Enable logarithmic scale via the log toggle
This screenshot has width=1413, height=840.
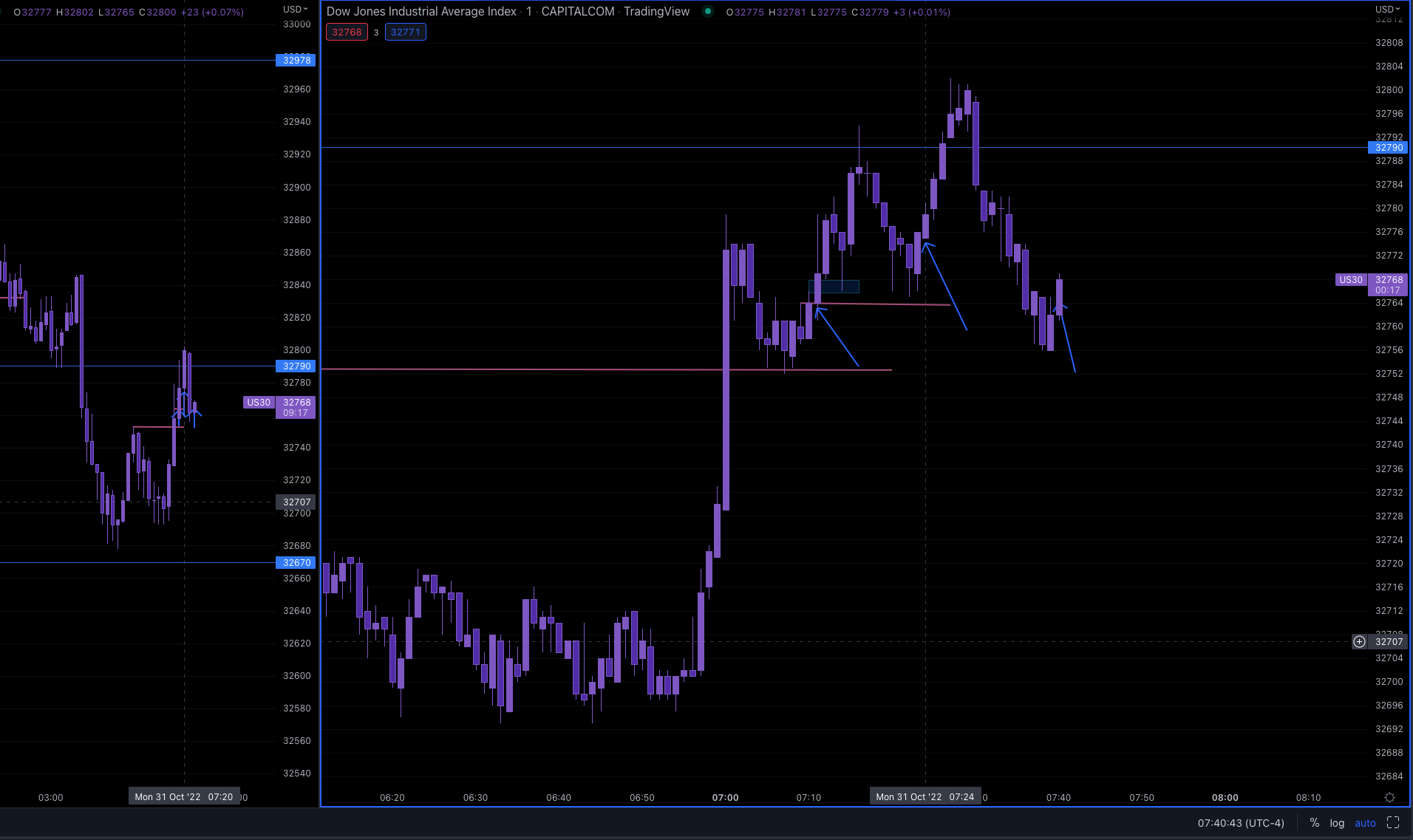coord(1336,822)
